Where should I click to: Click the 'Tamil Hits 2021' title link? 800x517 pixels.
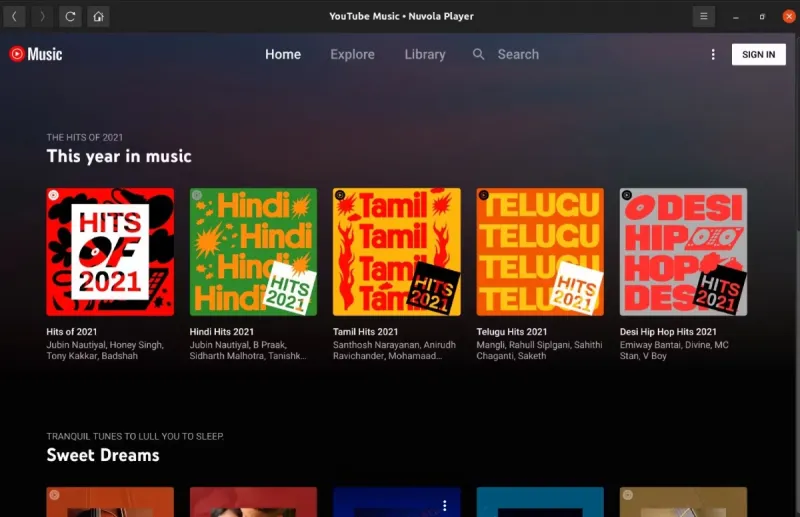pyautogui.click(x=365, y=332)
